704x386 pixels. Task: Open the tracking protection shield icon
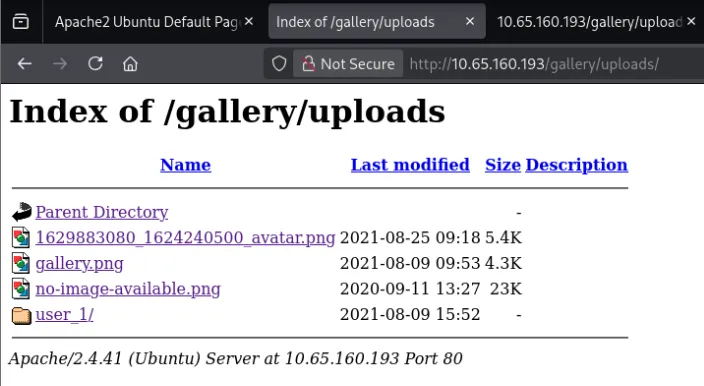[x=279, y=64]
